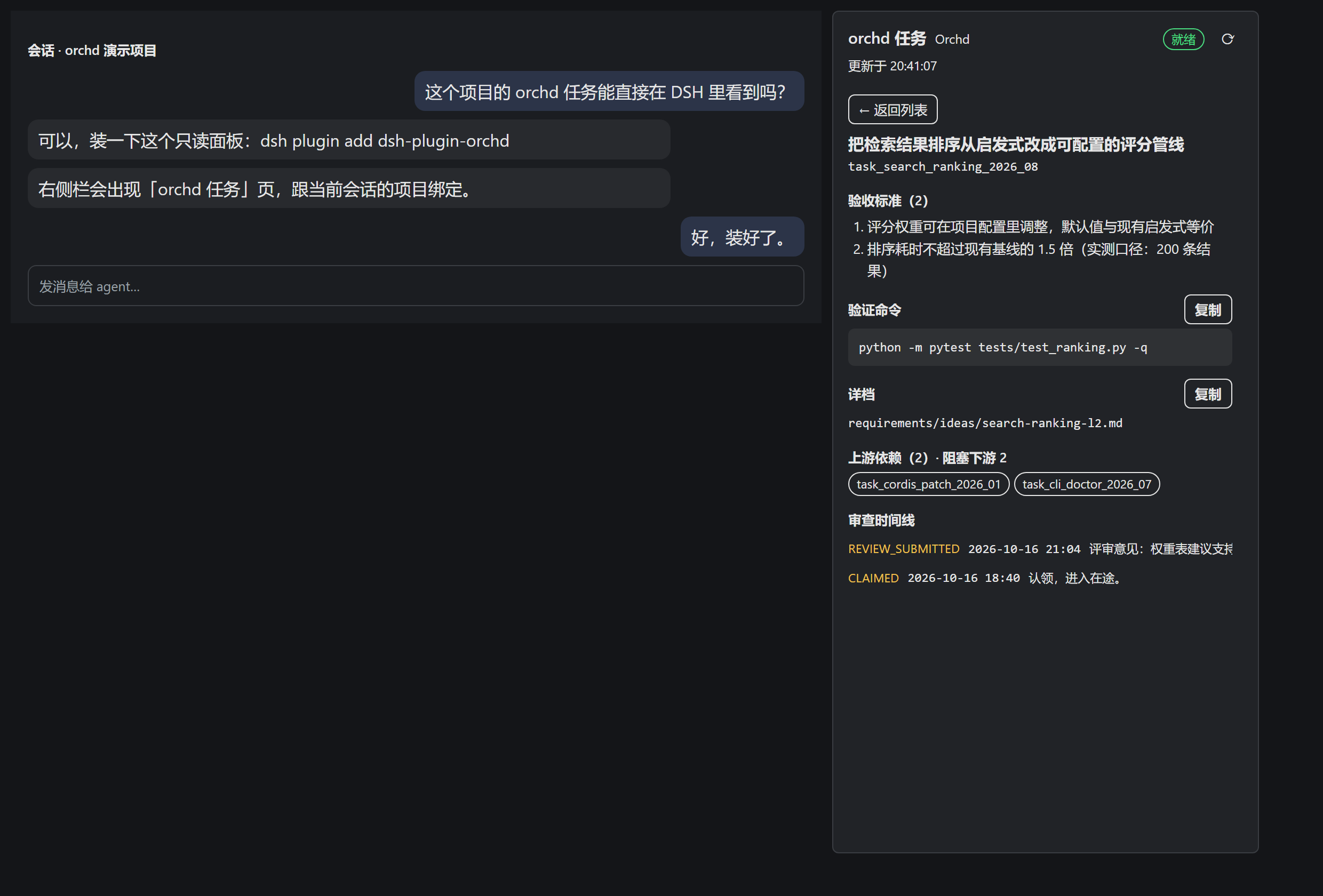The image size is (1323, 896).
Task: Click the message asking about DSH visibility
Action: [609, 91]
